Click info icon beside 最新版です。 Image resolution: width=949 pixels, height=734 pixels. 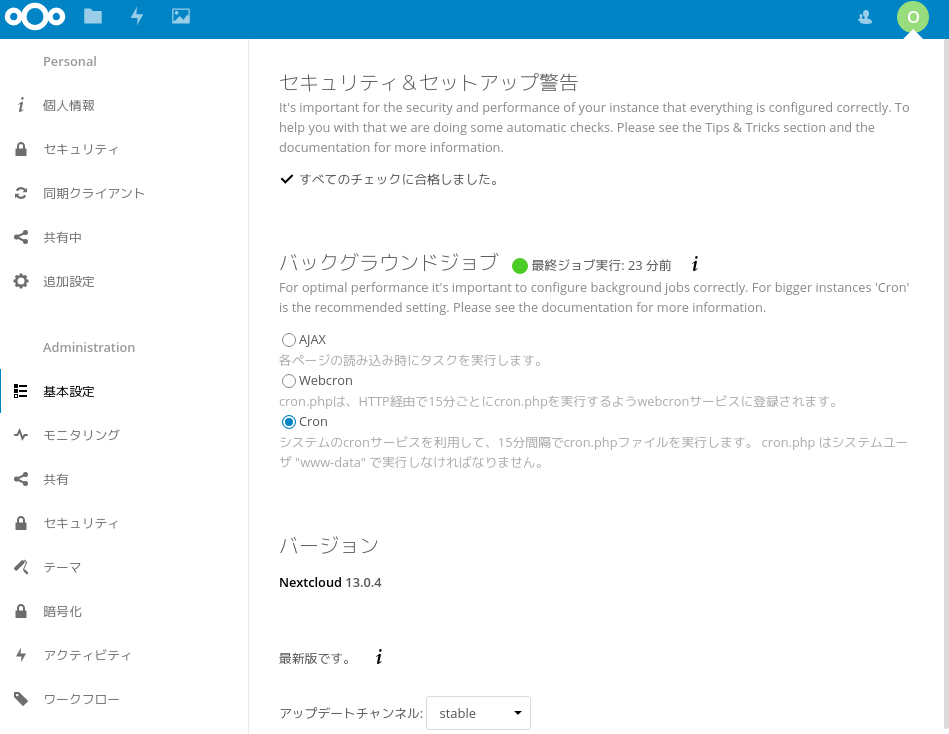click(379, 657)
